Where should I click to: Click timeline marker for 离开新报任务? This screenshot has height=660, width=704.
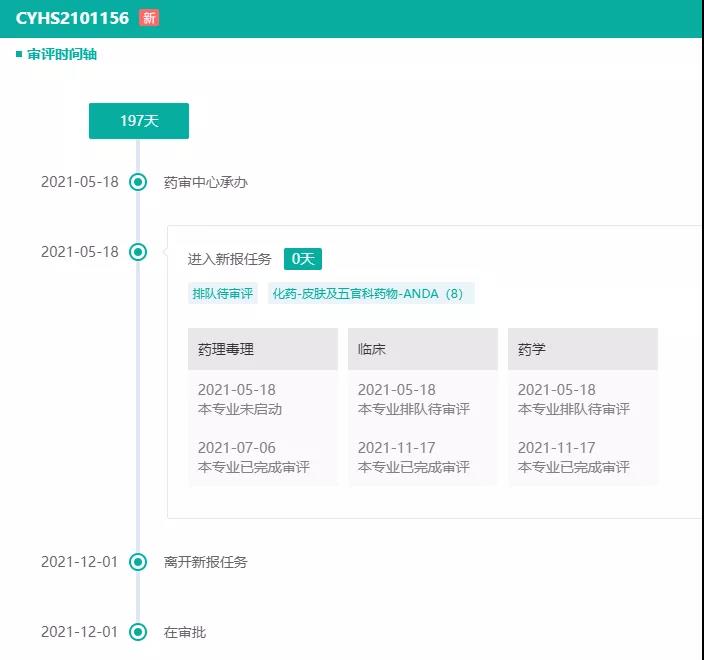(x=138, y=562)
